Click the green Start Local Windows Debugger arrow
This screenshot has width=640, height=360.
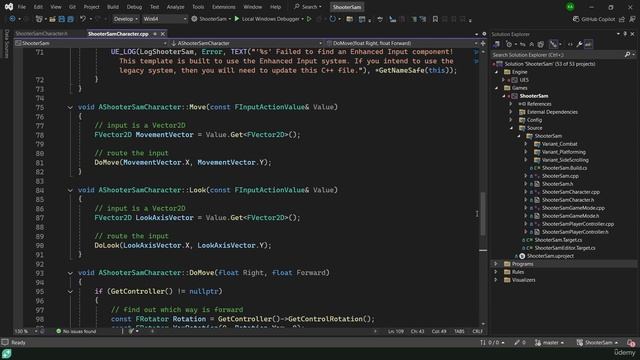coord(237,19)
